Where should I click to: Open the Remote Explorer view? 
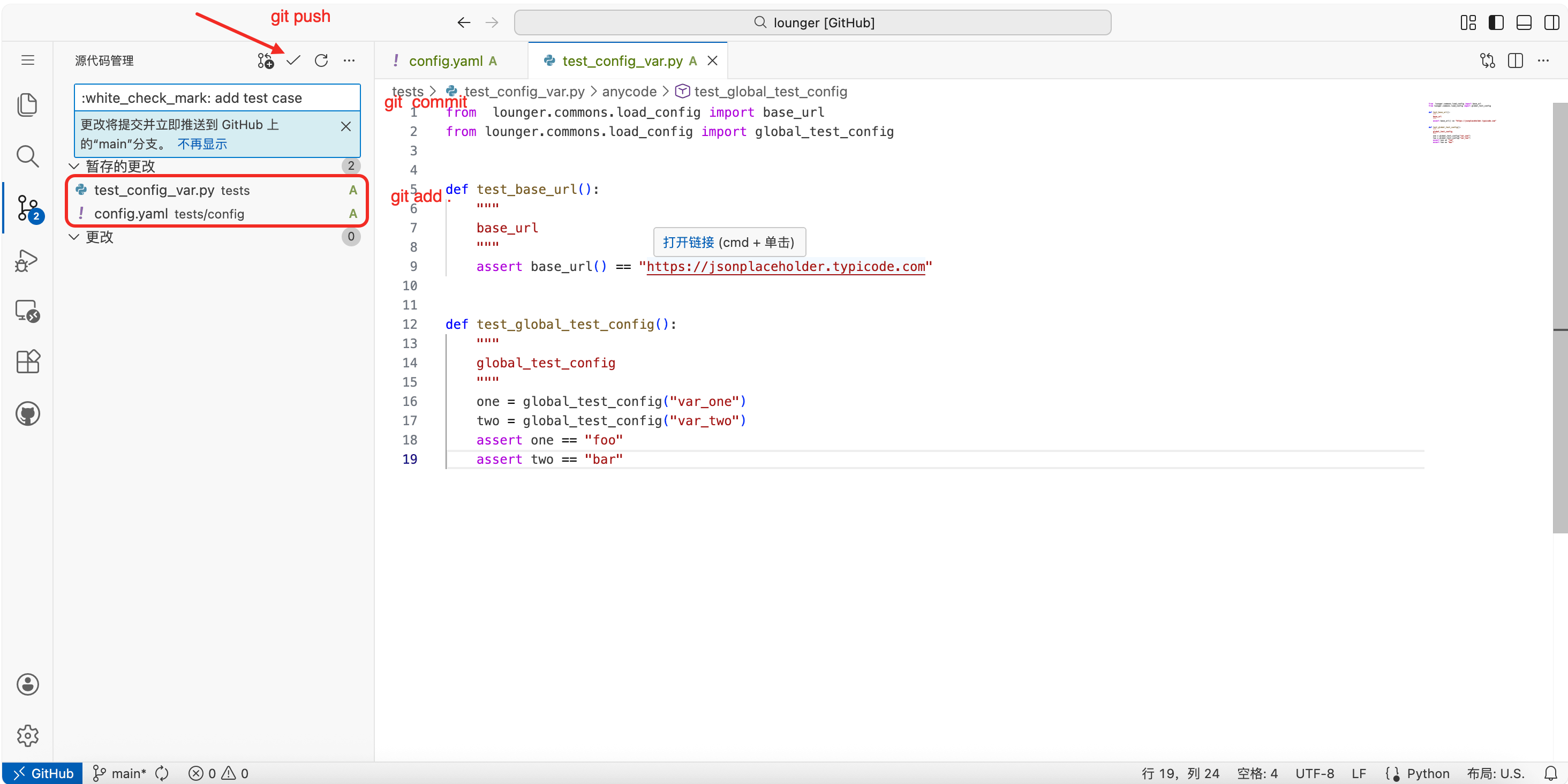(x=27, y=311)
